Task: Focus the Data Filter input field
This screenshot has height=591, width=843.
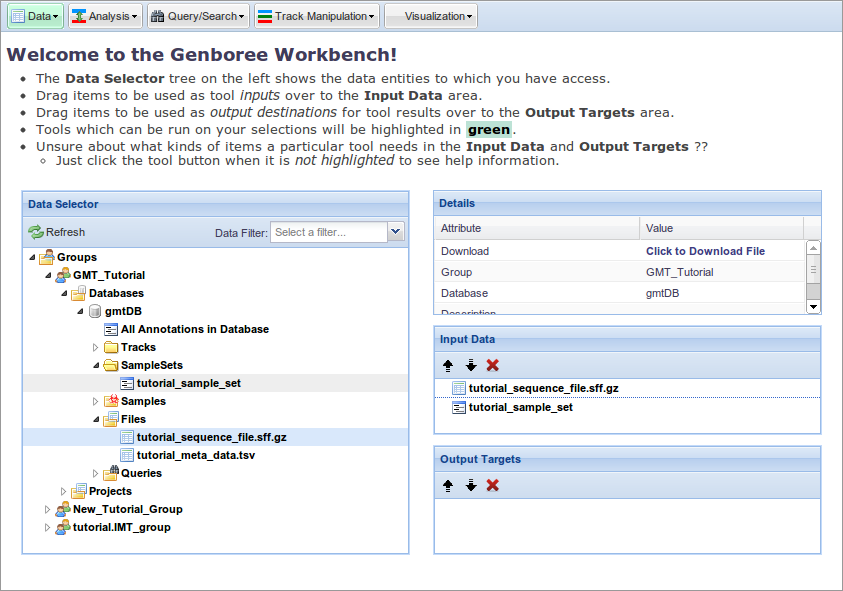Action: 328,232
